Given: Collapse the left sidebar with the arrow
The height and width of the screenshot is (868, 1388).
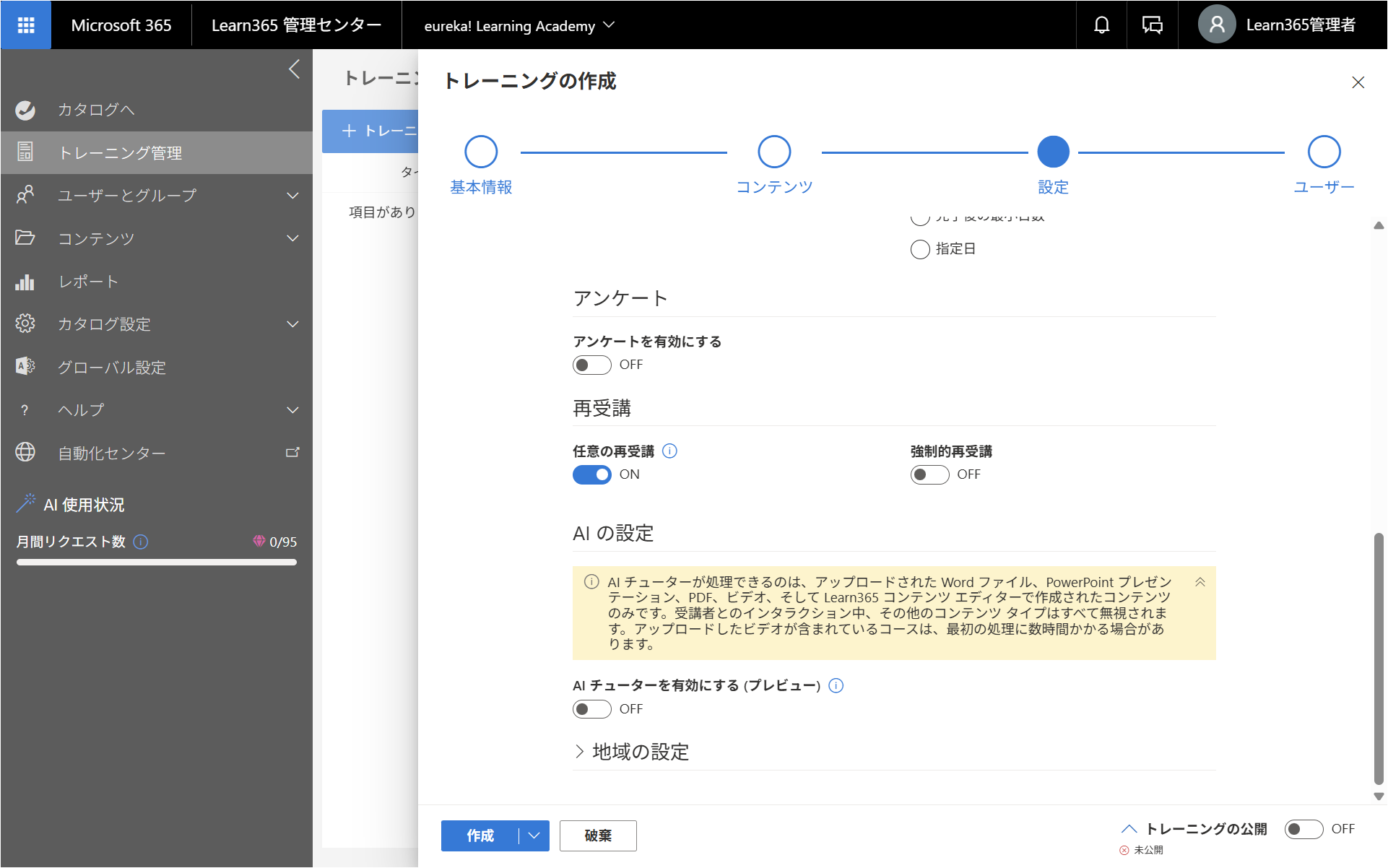Looking at the screenshot, I should [x=294, y=70].
